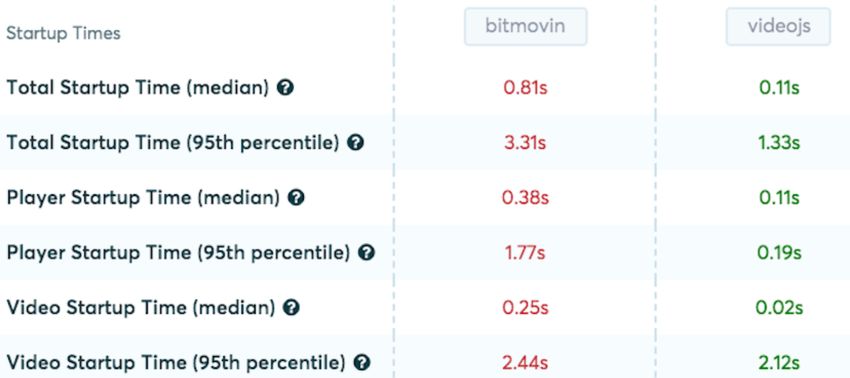This screenshot has width=850, height=378.
Task: Click the Startup Times section heading
Action: (x=63, y=34)
